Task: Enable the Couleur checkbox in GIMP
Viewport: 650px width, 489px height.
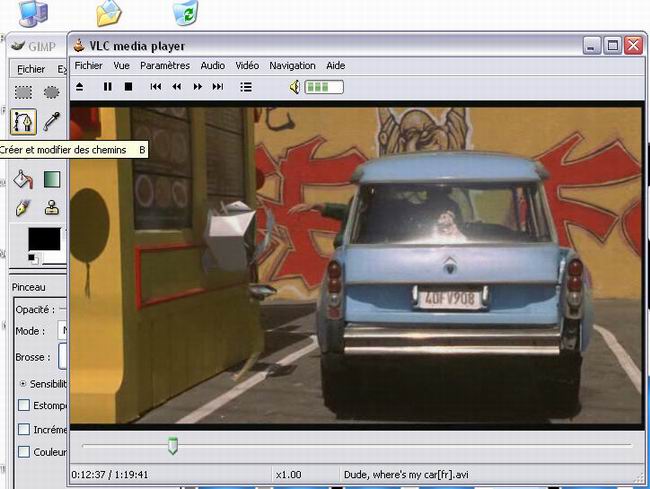Action: (x=24, y=452)
